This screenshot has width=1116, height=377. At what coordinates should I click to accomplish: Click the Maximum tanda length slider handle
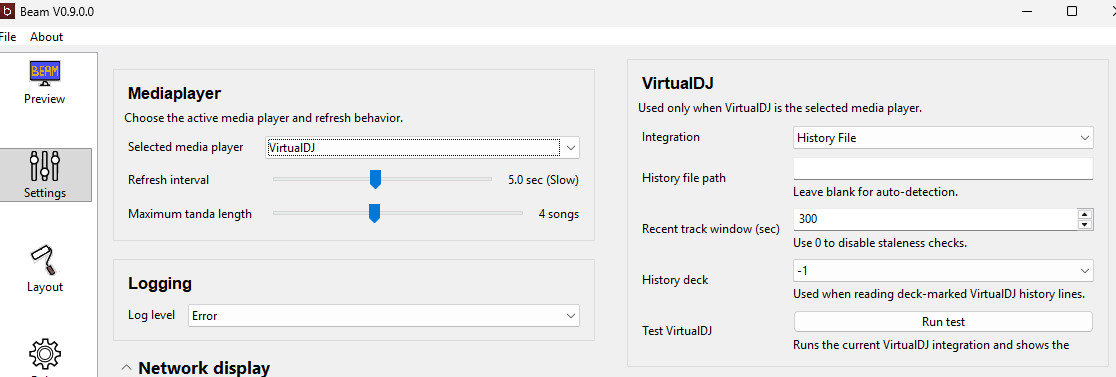tap(374, 213)
